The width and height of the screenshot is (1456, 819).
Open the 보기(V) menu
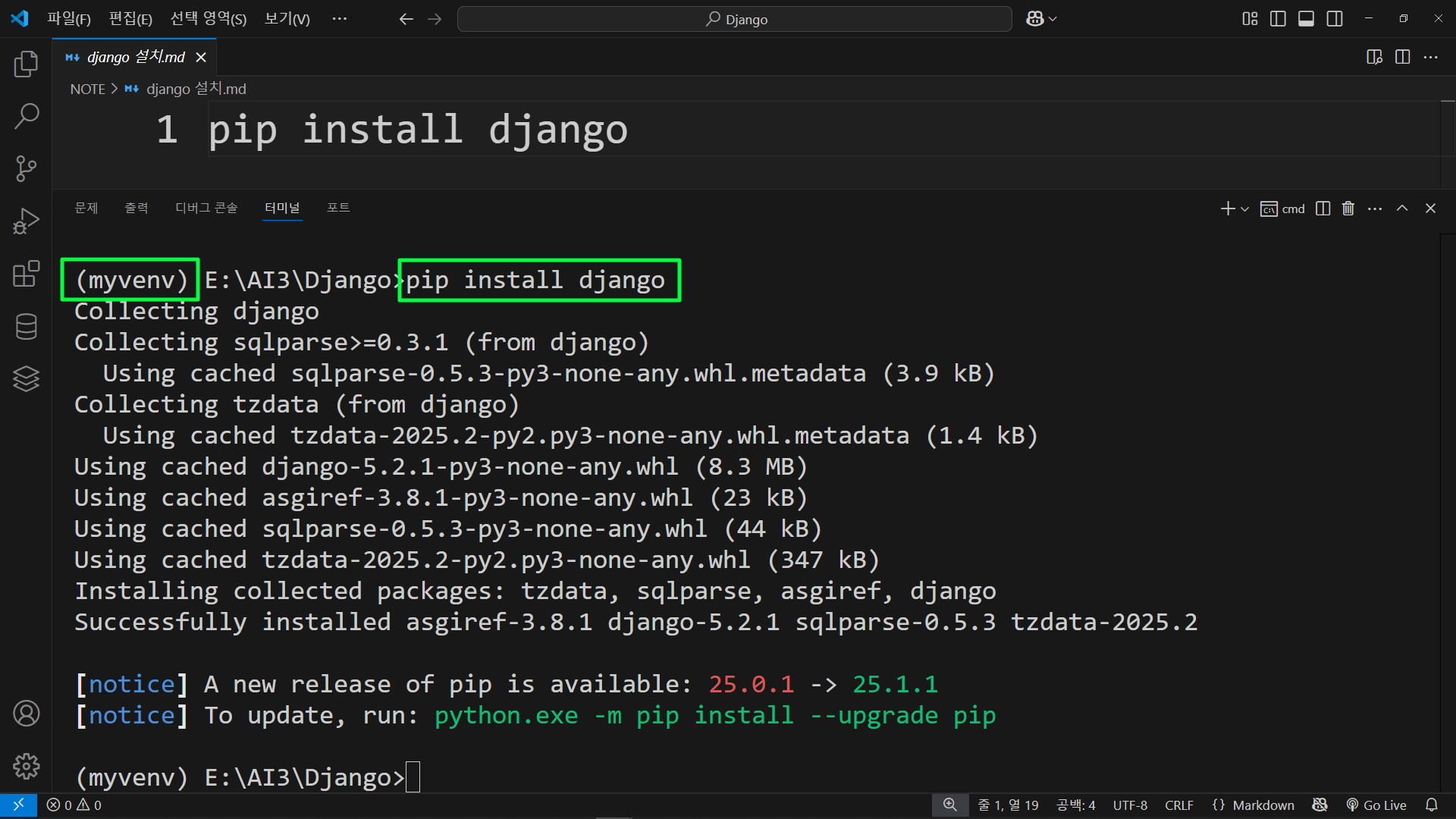(x=287, y=19)
